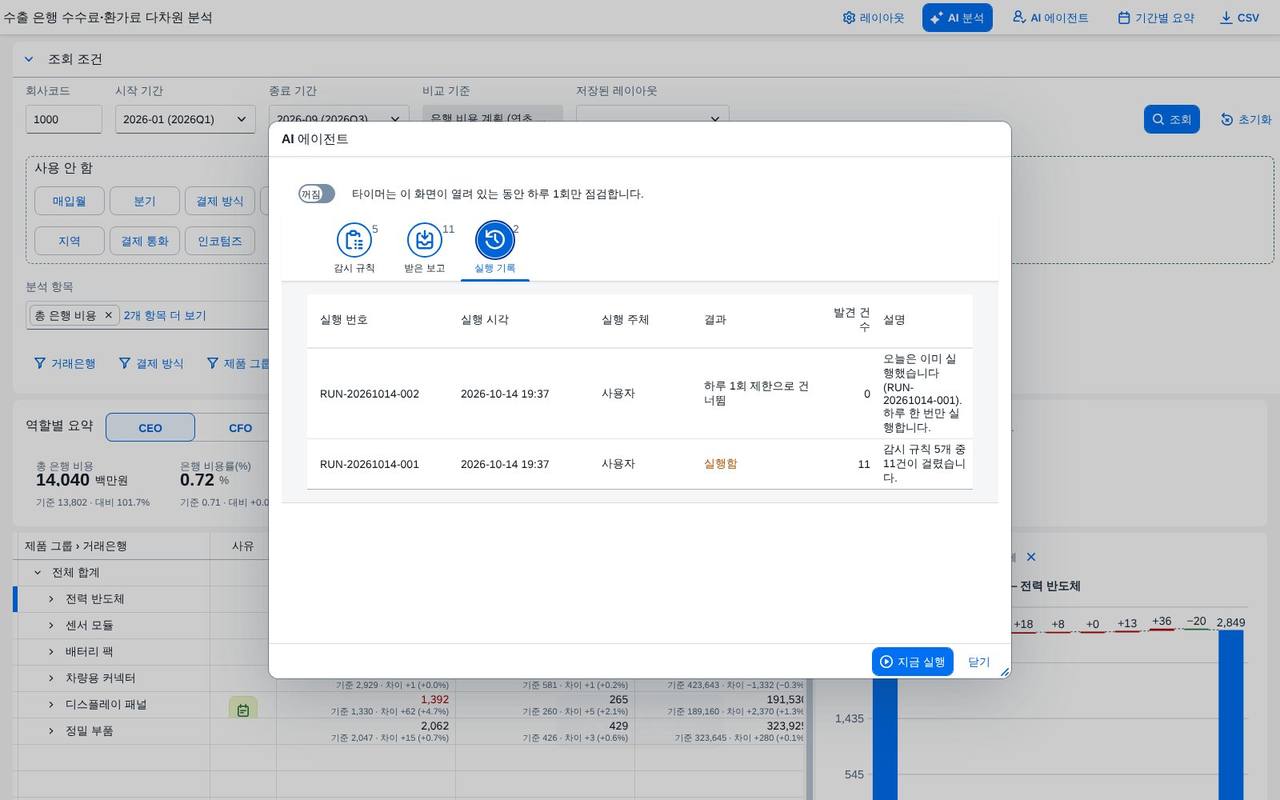Download data with the CSV icon

point(1239,18)
